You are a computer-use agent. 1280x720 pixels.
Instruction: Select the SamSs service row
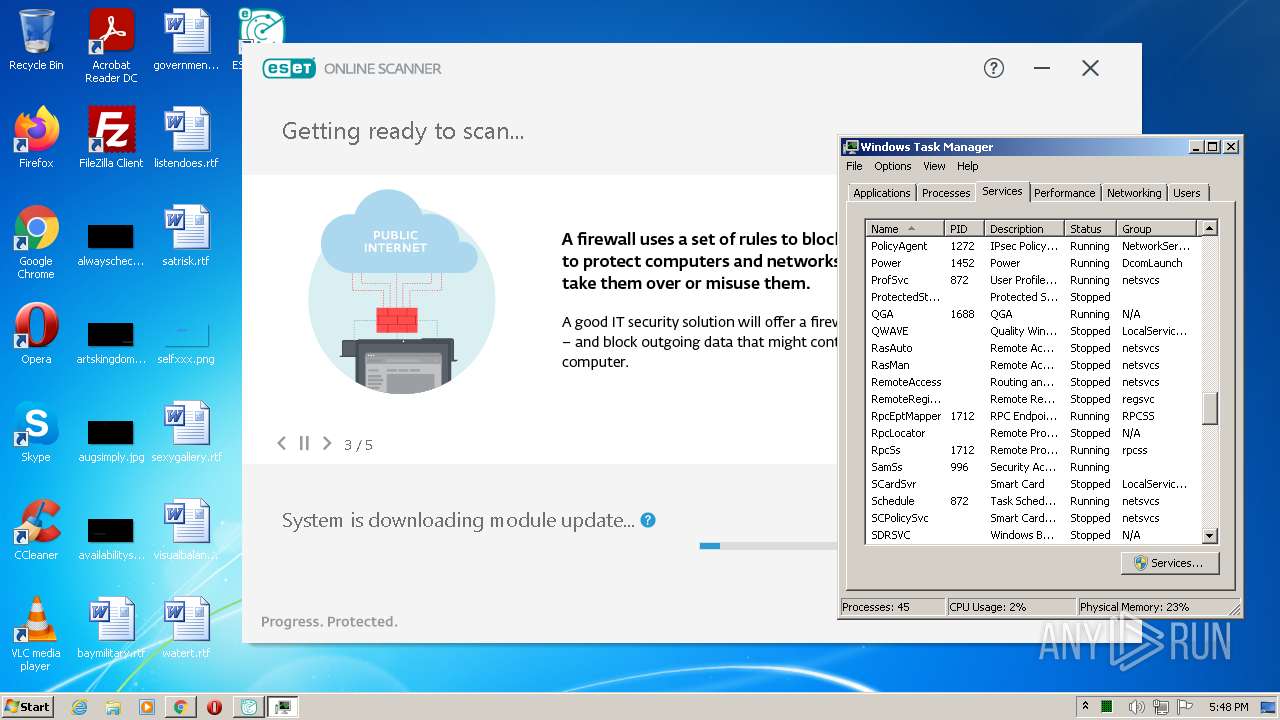pos(1032,467)
